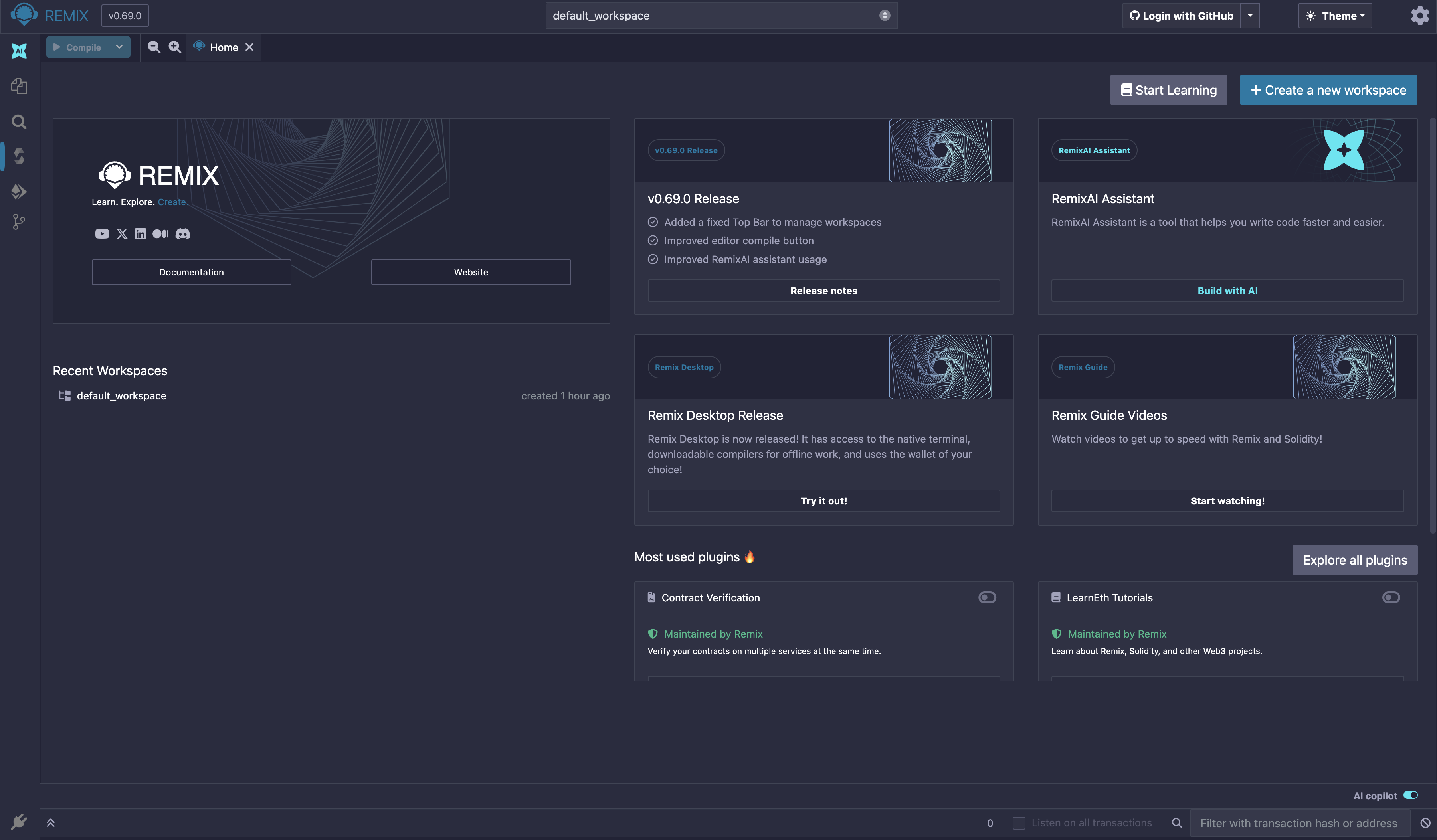Check Listen on all transactions
The height and width of the screenshot is (840, 1437).
pos(1018,823)
